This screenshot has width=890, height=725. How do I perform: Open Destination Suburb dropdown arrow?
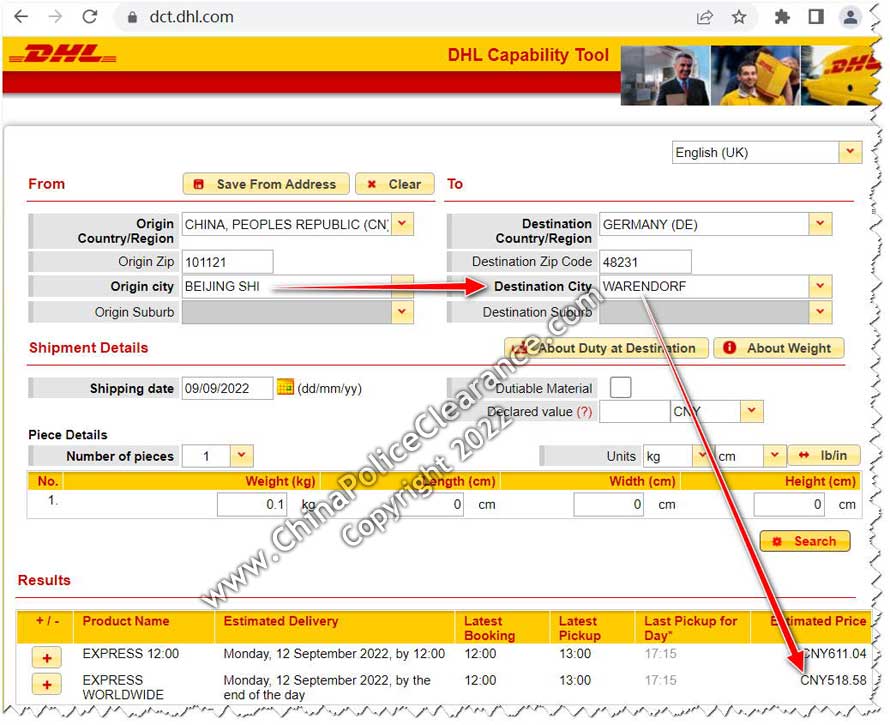(820, 312)
